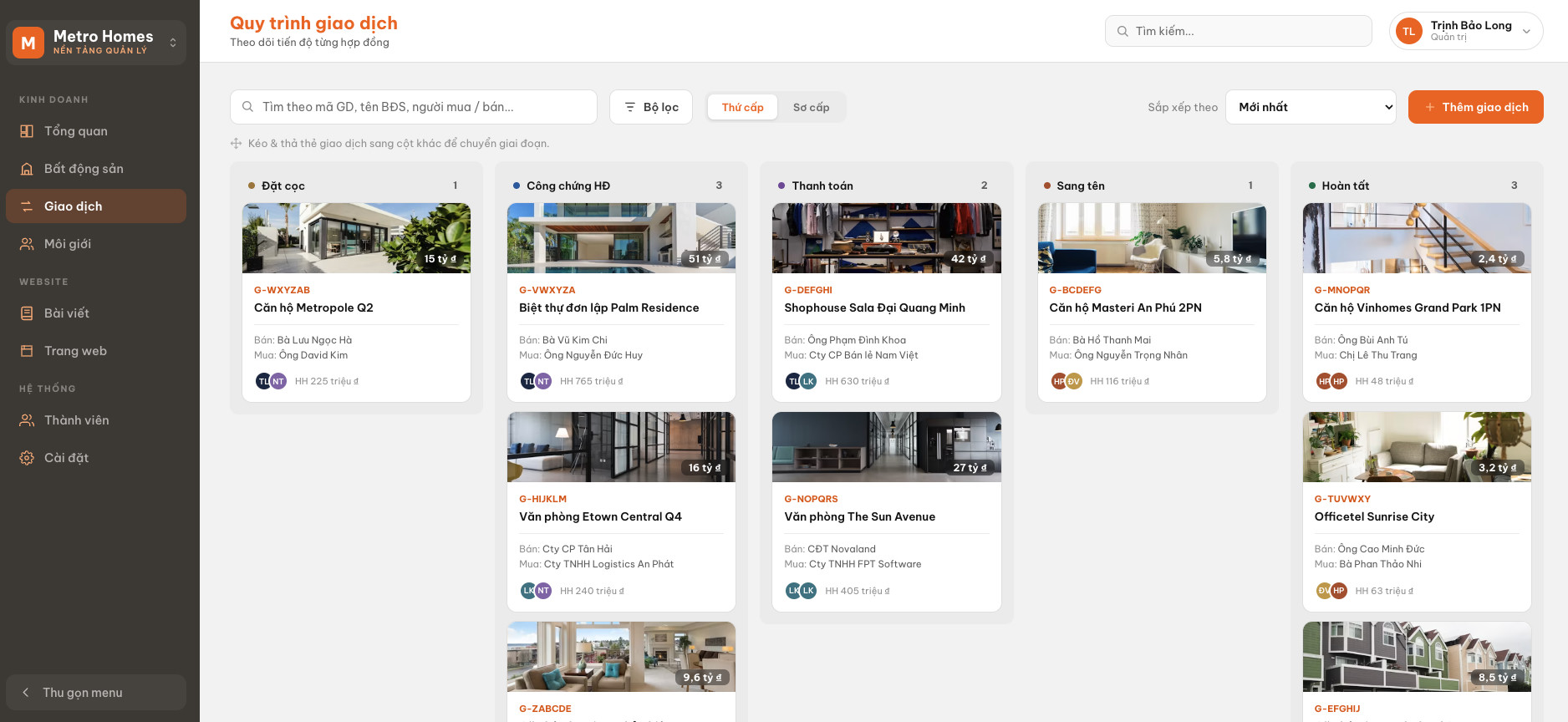This screenshot has width=1568, height=722.
Task: Click transaction code G-WXYZAB
Action: (282, 290)
